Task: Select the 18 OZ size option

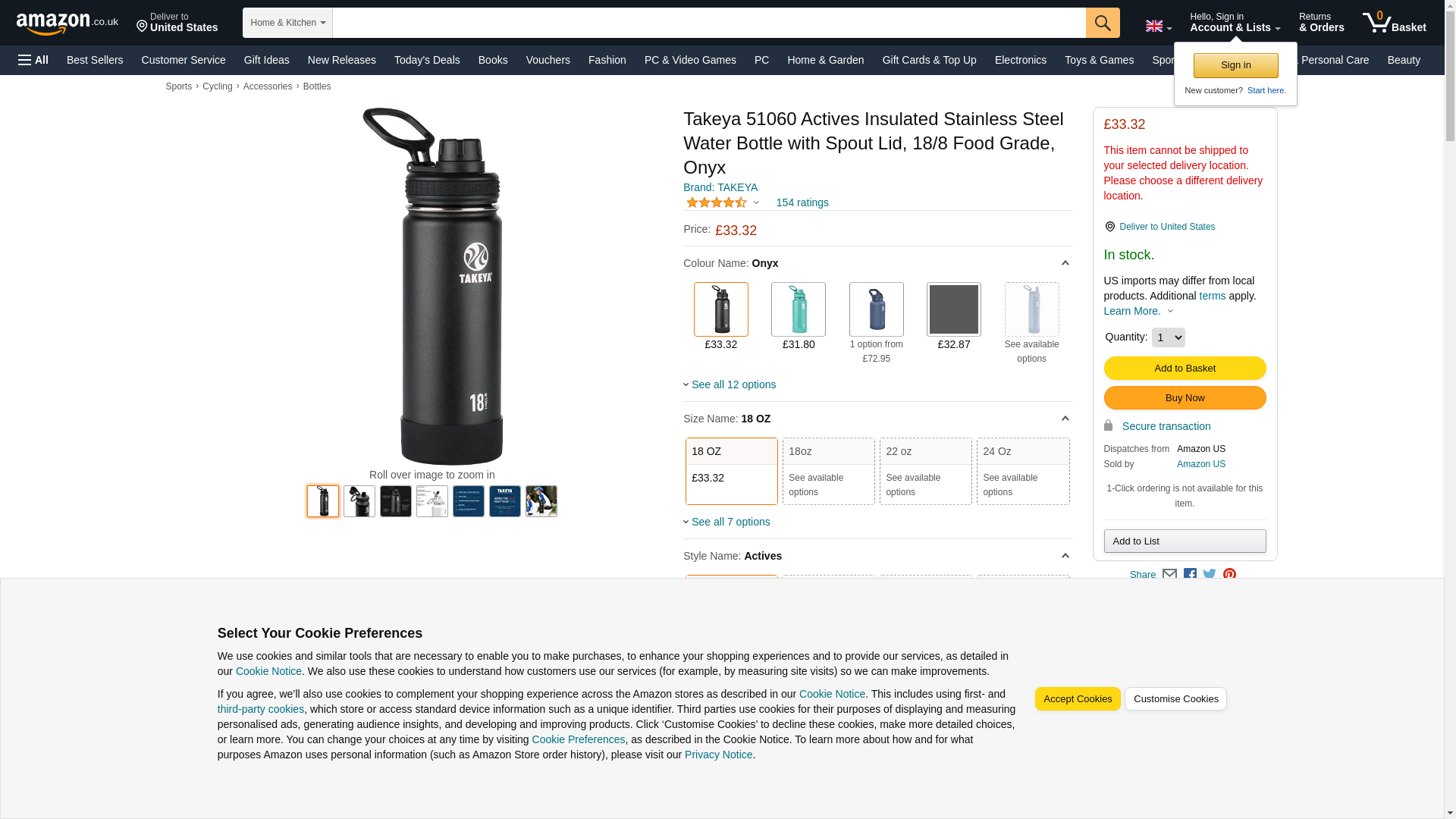Action: (731, 471)
